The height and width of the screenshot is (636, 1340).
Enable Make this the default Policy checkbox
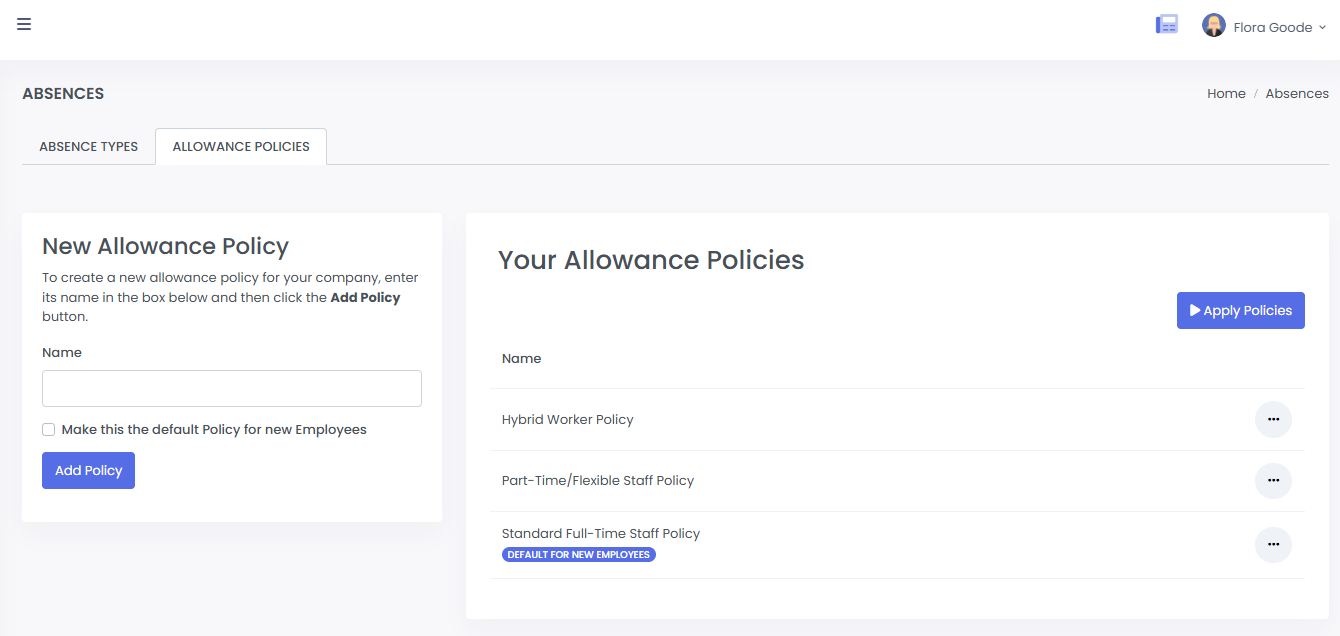[x=48, y=429]
